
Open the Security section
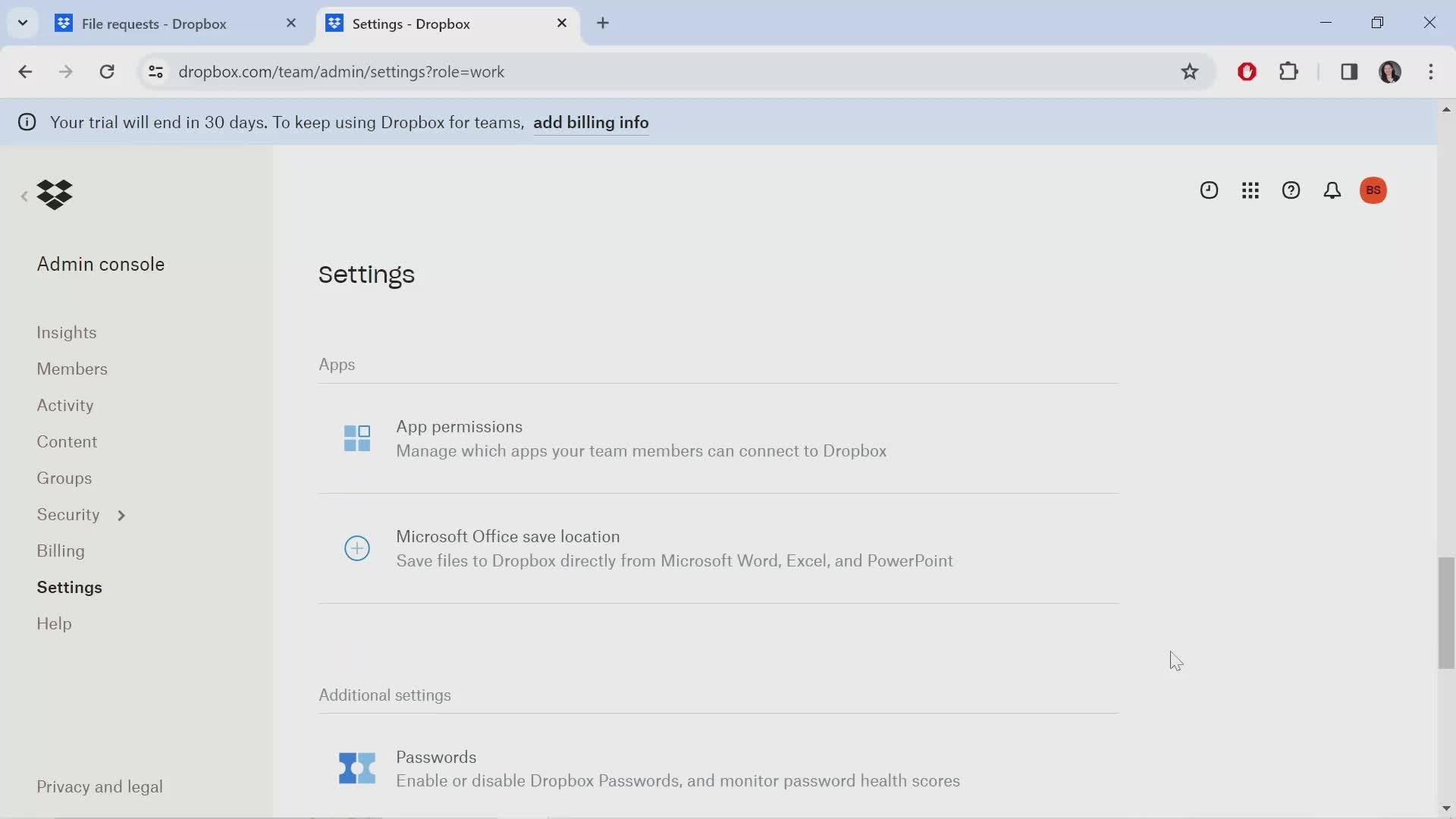click(68, 514)
